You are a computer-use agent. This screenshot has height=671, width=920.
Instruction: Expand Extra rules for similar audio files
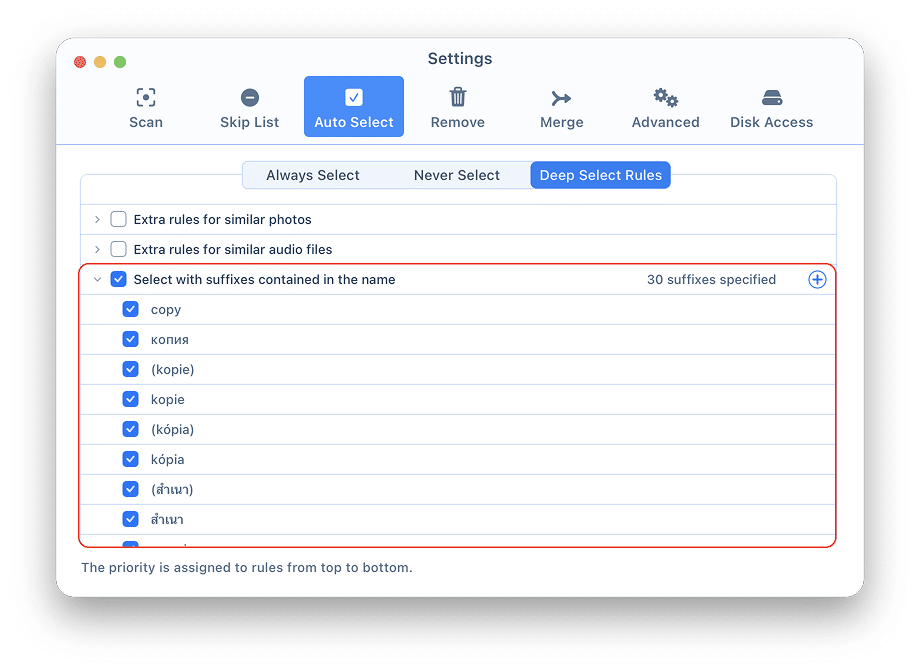pos(97,250)
